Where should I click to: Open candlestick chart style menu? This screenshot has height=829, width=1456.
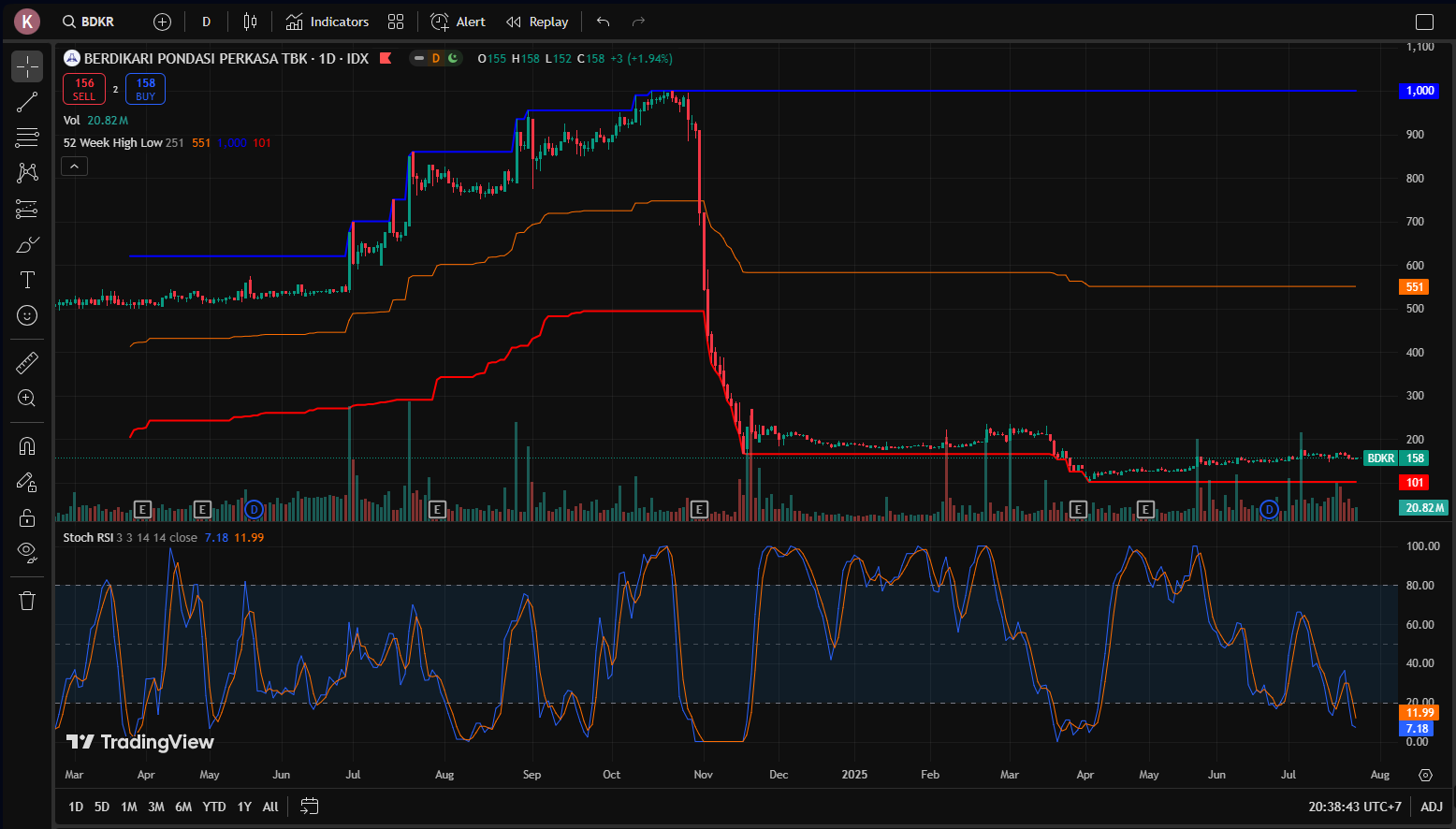(250, 22)
